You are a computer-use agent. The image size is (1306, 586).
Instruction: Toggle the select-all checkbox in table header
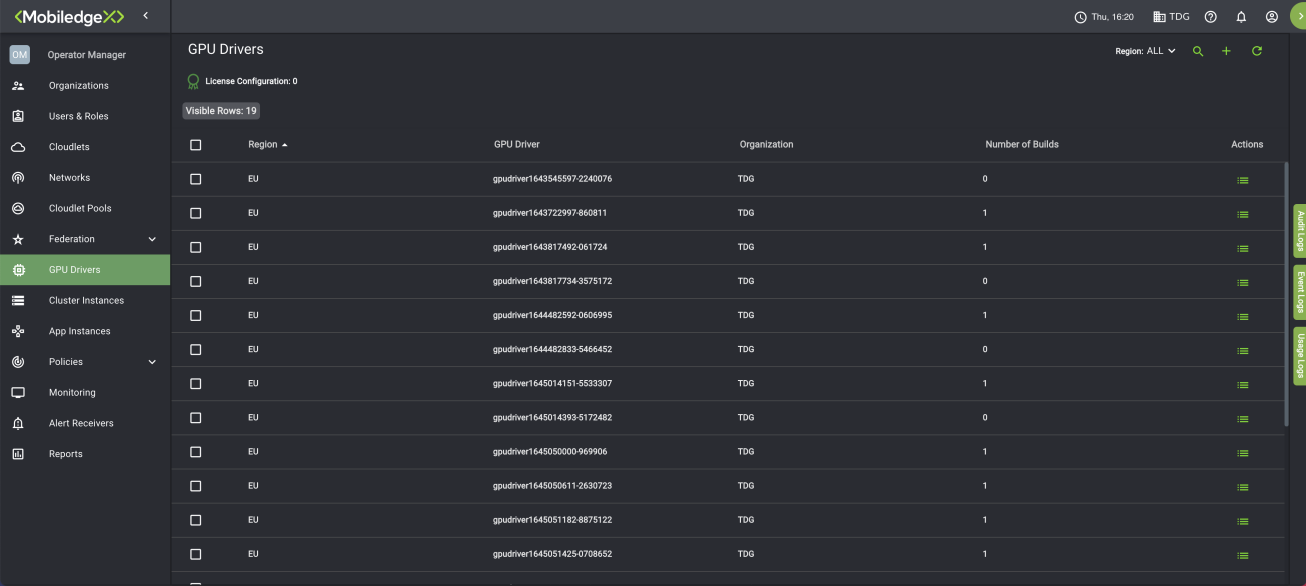click(195, 145)
